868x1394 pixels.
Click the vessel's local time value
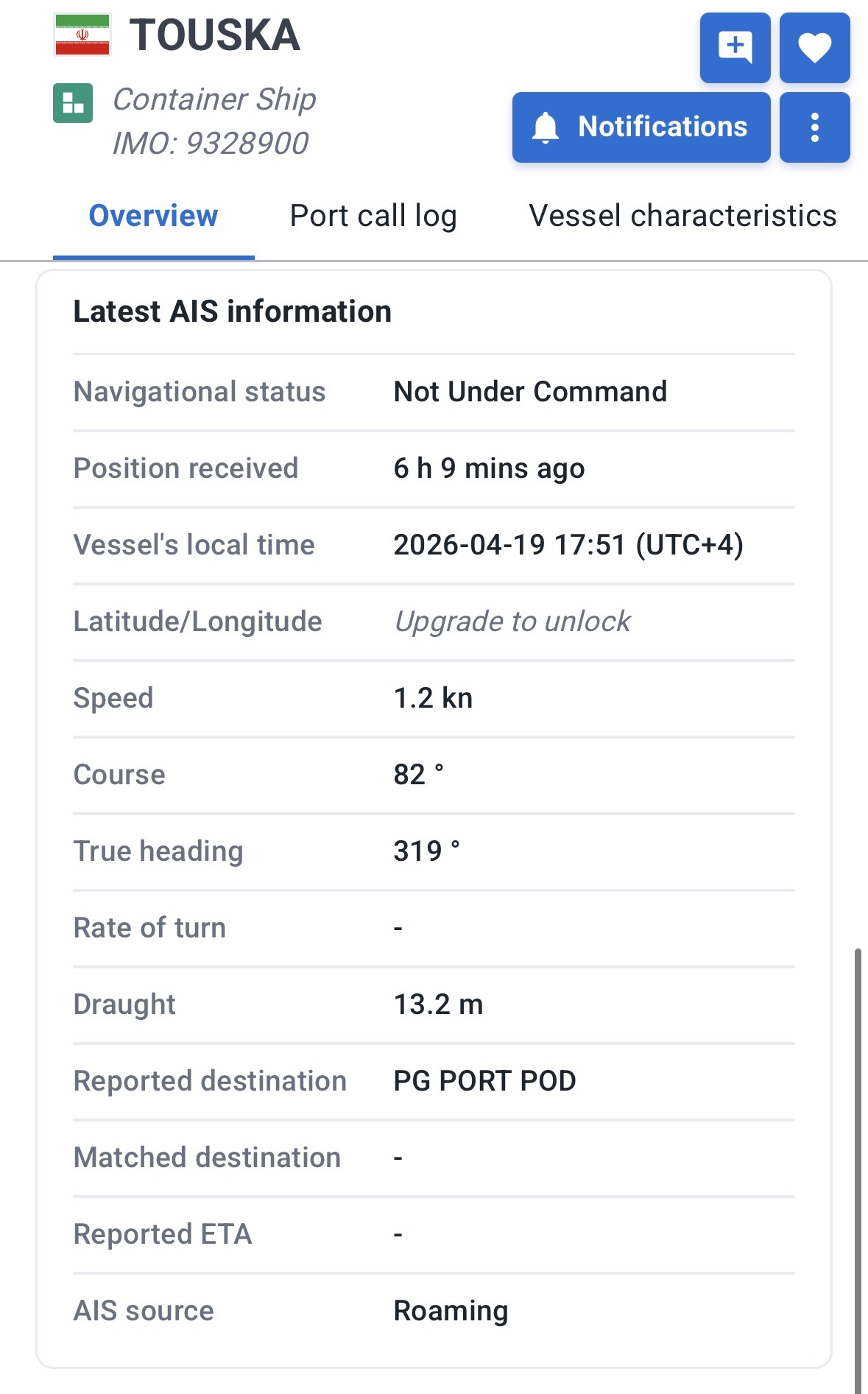click(568, 545)
